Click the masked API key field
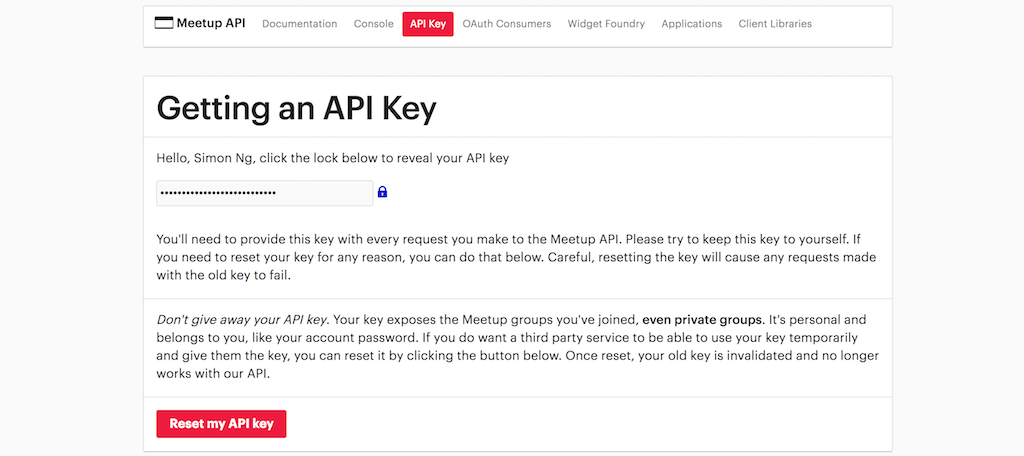 264,193
